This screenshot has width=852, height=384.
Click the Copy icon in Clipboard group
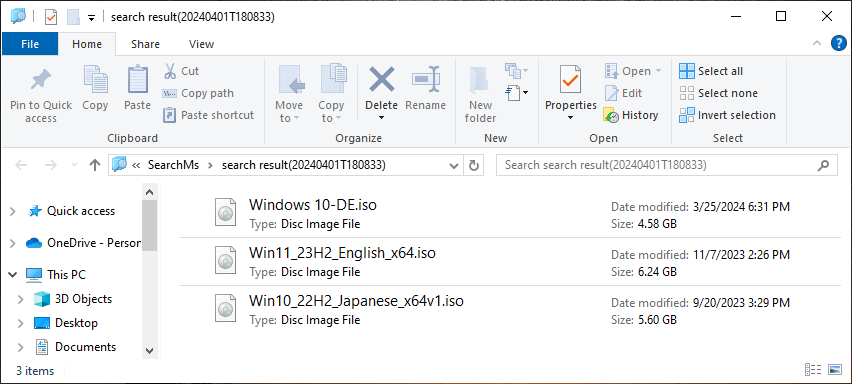pos(95,79)
